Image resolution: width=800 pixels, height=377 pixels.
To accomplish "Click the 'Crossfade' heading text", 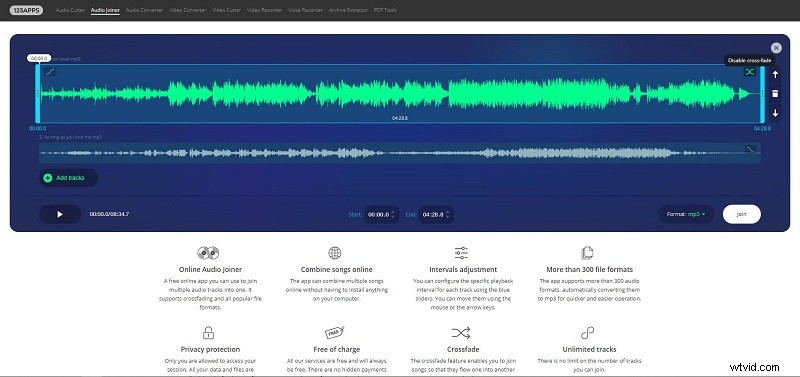I will coord(463,349).
